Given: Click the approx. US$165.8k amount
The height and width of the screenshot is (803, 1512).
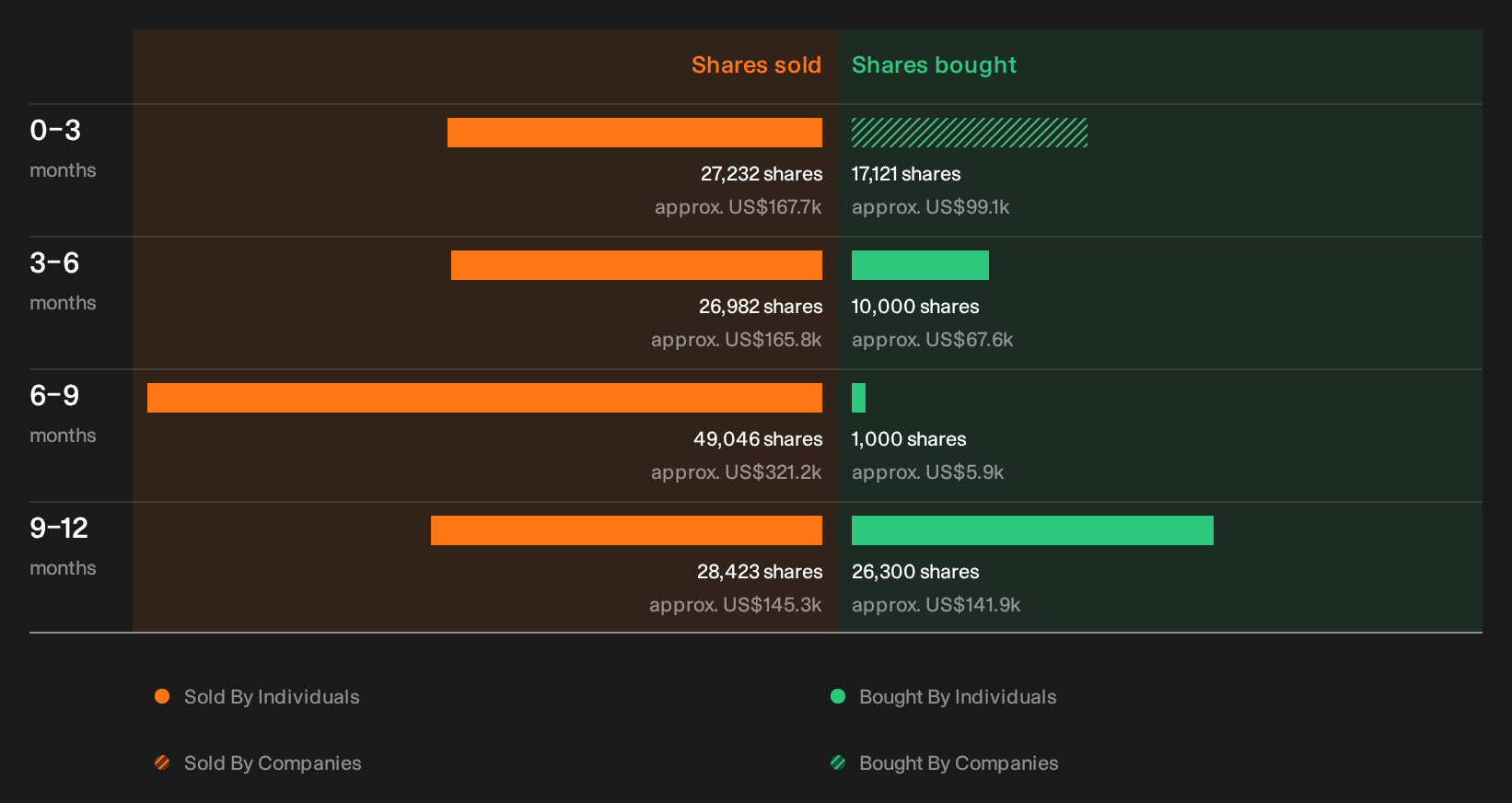Looking at the screenshot, I should click(737, 340).
